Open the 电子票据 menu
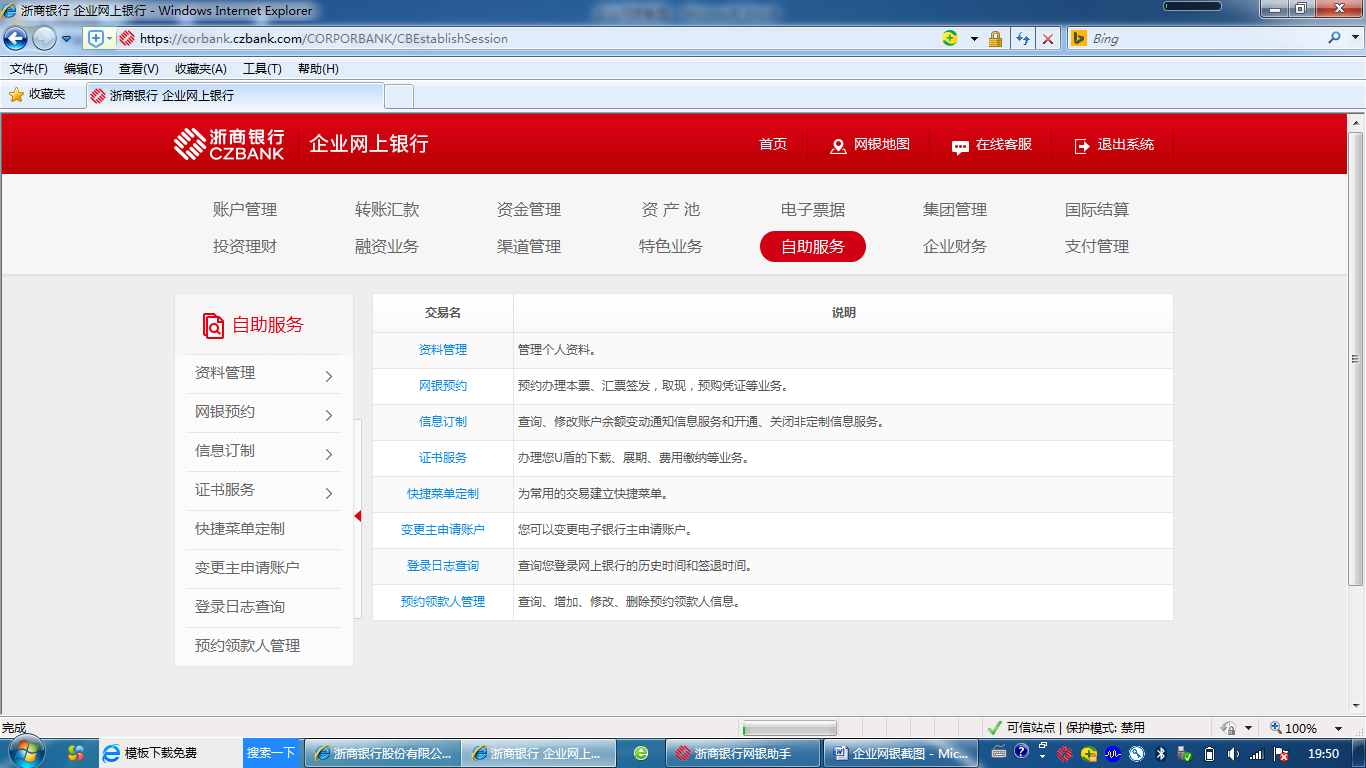The height and width of the screenshot is (768, 1366). click(x=813, y=210)
